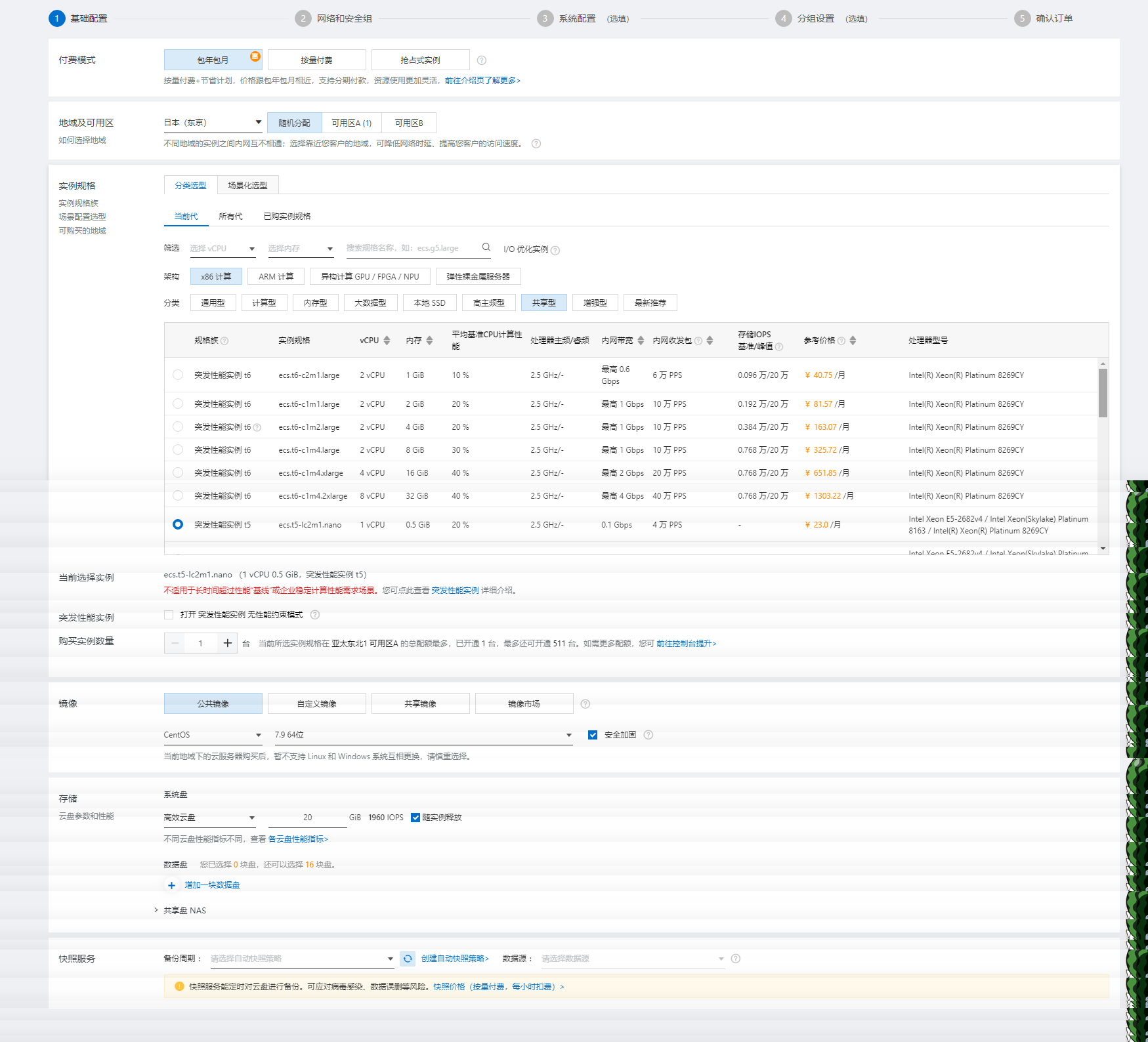Choose 自定义镜像 image type

click(316, 703)
